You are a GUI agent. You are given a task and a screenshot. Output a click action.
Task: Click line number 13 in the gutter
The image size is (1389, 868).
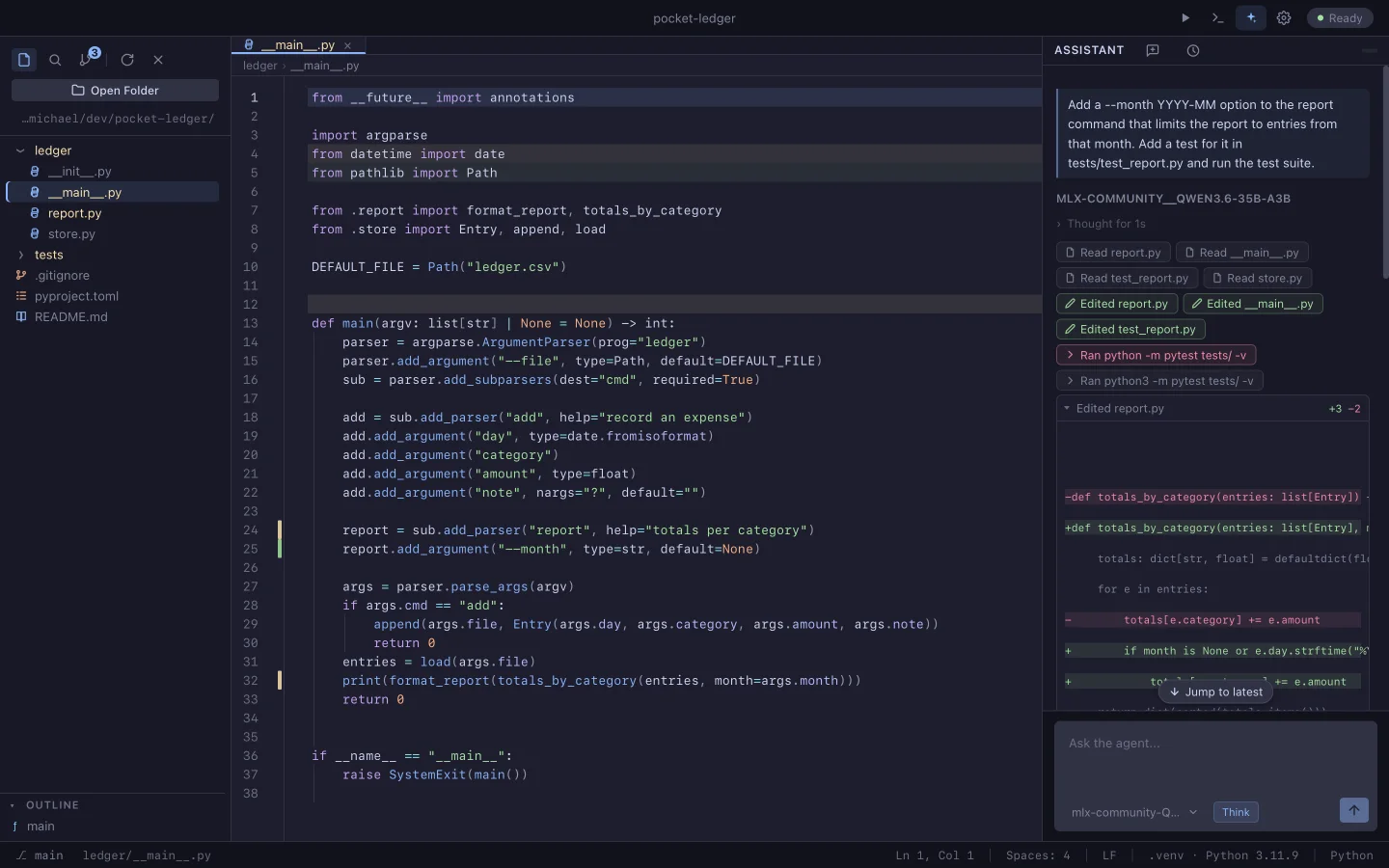coord(251,323)
